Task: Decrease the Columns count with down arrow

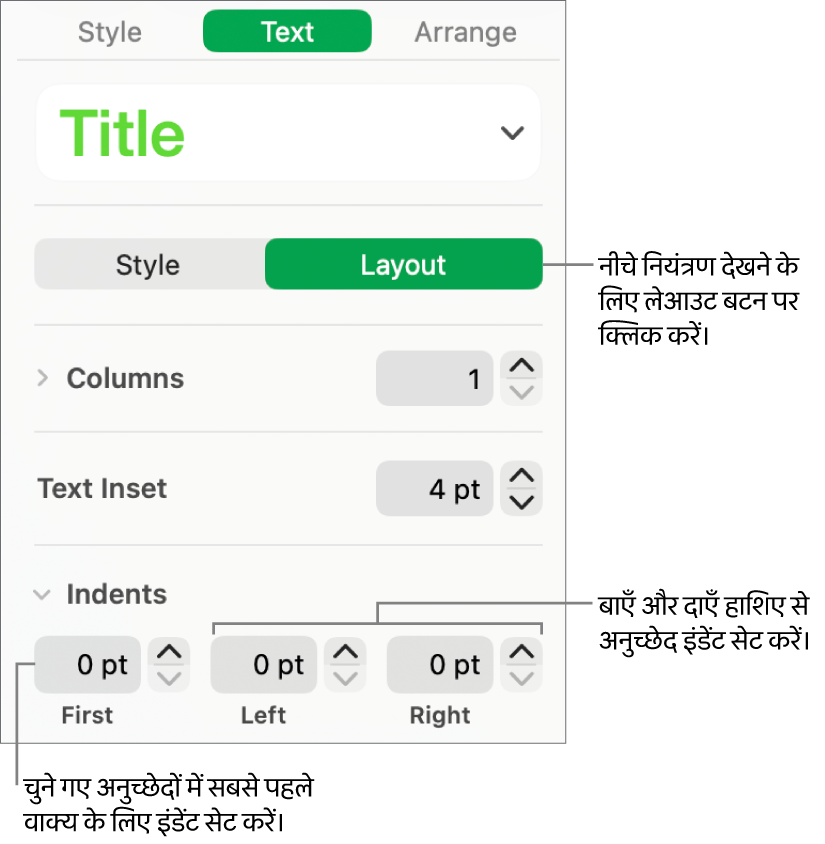Action: pyautogui.click(x=521, y=391)
